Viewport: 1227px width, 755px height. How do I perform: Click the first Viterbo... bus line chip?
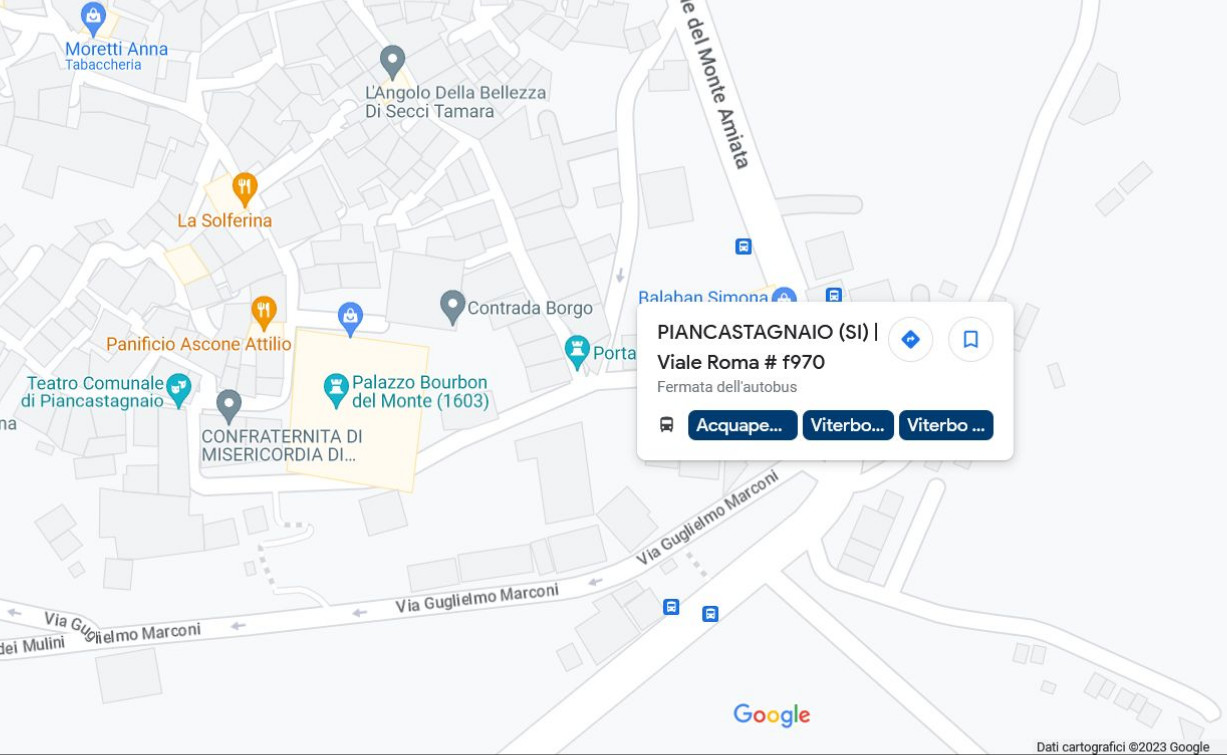848,425
